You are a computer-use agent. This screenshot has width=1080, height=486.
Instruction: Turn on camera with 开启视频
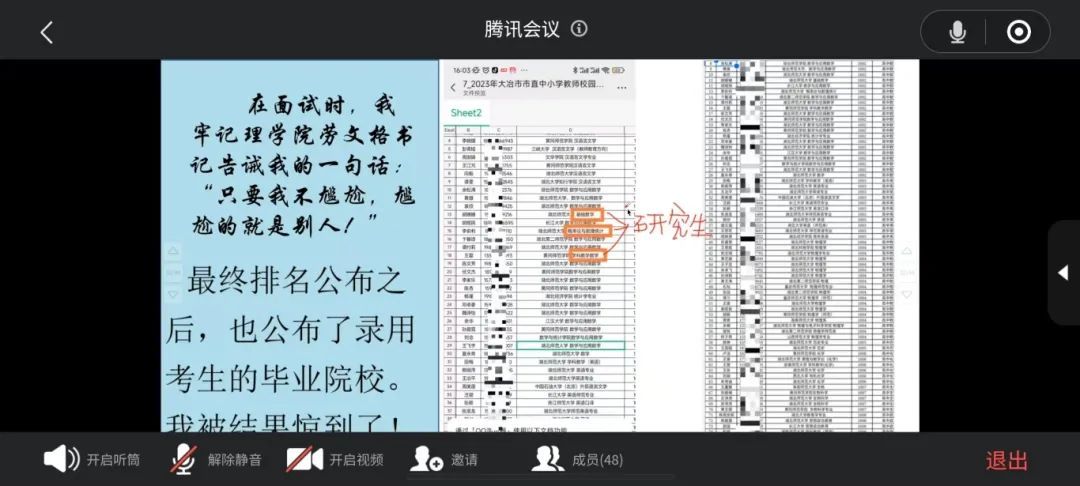click(x=335, y=460)
